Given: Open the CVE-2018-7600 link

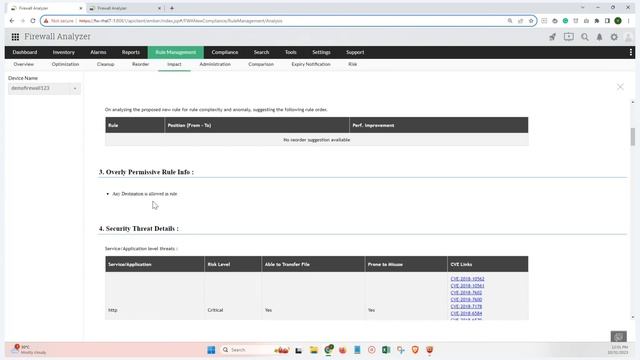Looking at the screenshot, I should click(x=466, y=300).
